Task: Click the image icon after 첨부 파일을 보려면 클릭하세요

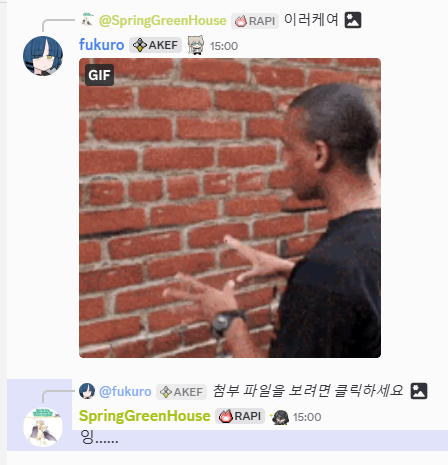Action: (419, 391)
